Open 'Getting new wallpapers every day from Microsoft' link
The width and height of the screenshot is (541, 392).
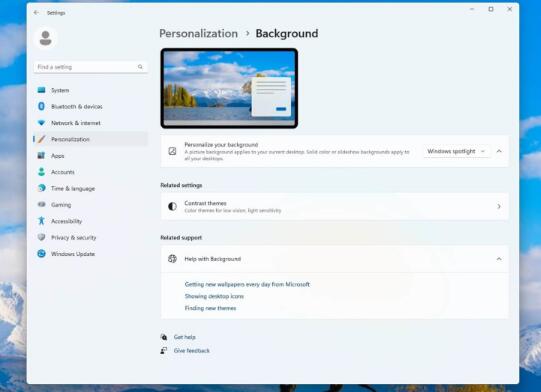247,284
